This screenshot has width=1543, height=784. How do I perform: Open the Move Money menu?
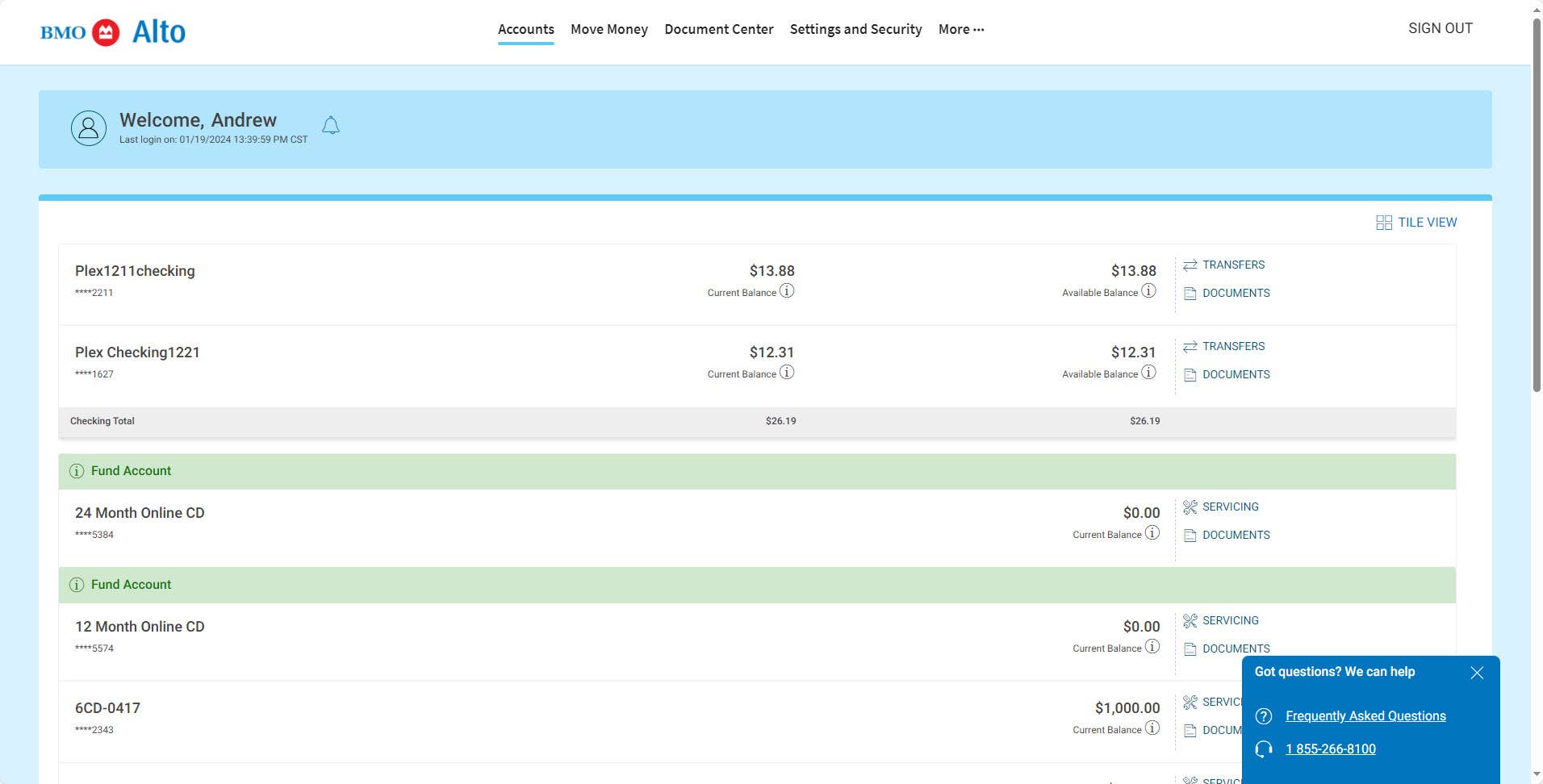[x=608, y=29]
